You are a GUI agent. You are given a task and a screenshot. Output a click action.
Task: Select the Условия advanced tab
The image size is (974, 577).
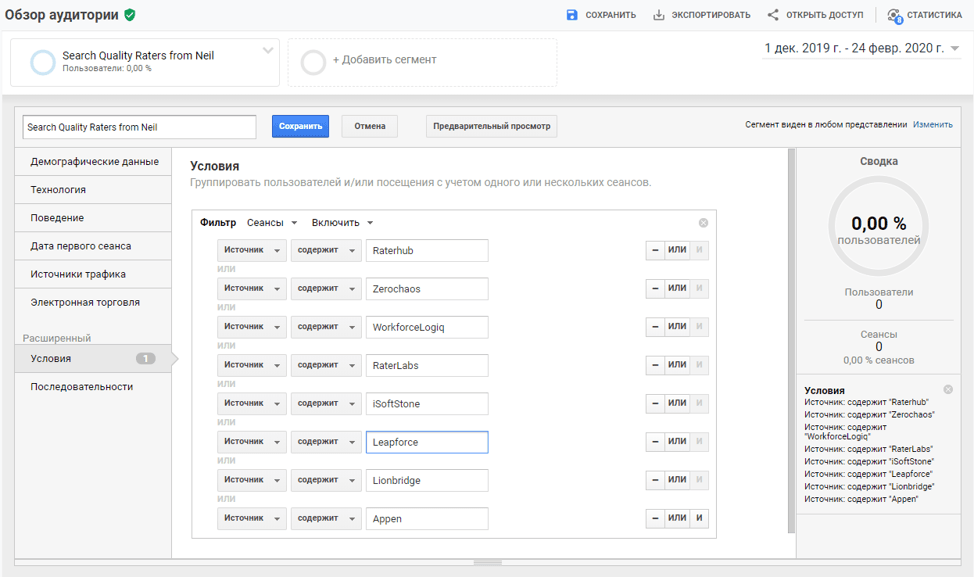coord(93,358)
